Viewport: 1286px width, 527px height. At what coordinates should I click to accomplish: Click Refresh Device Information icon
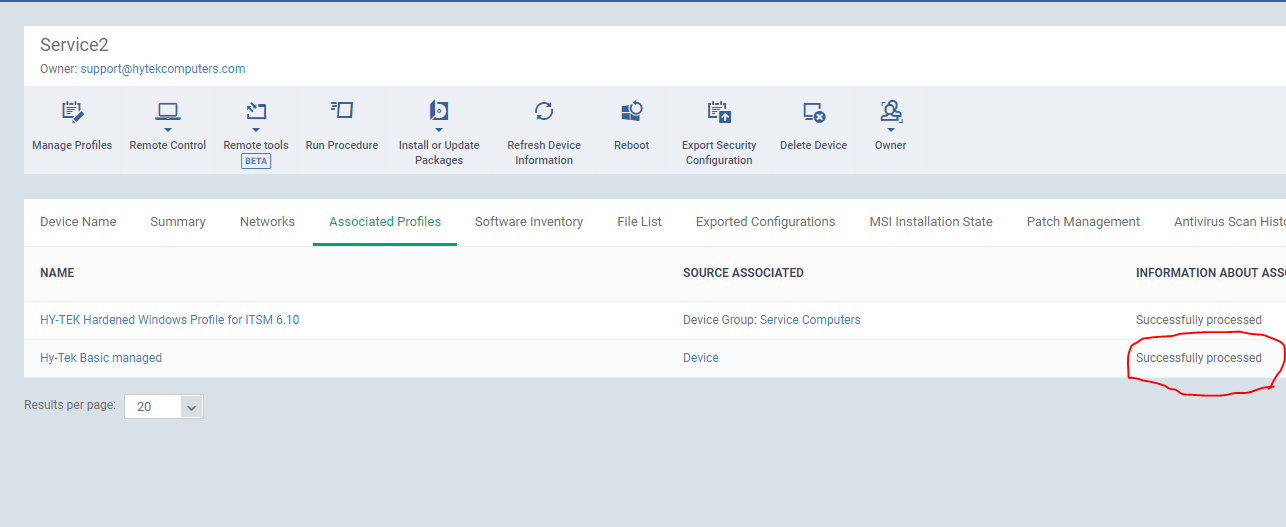click(x=544, y=111)
